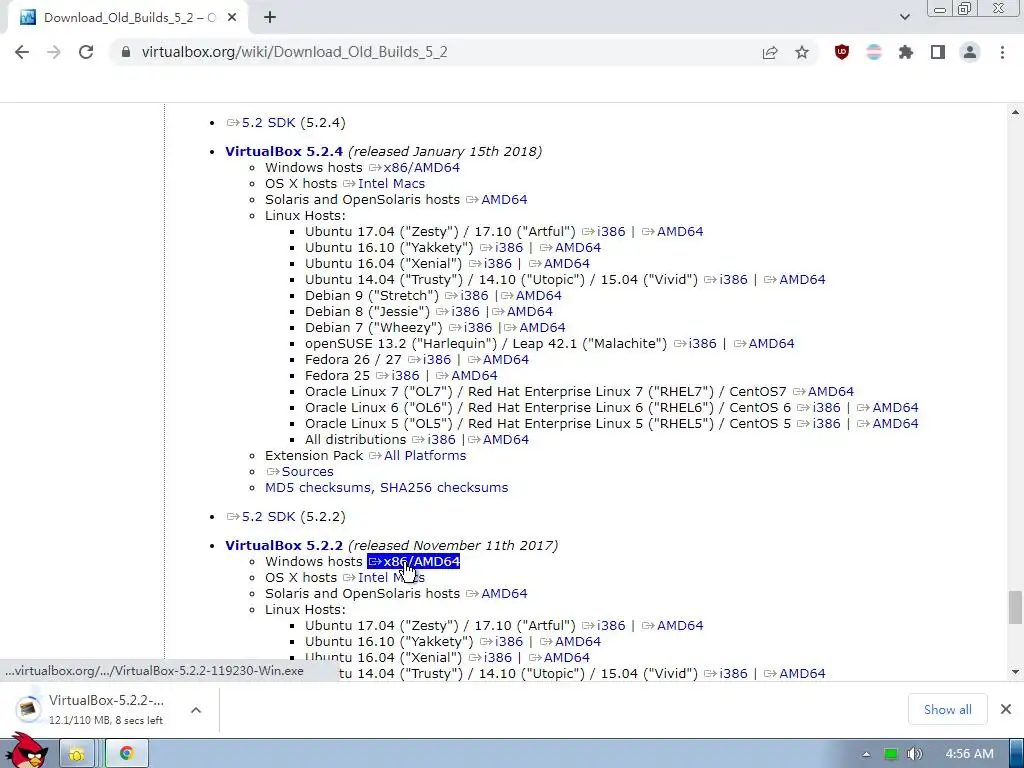This screenshot has height=768, width=1024.
Task: Download 5.2.4 Oracle Linux 6 i386
Action: coord(819,408)
